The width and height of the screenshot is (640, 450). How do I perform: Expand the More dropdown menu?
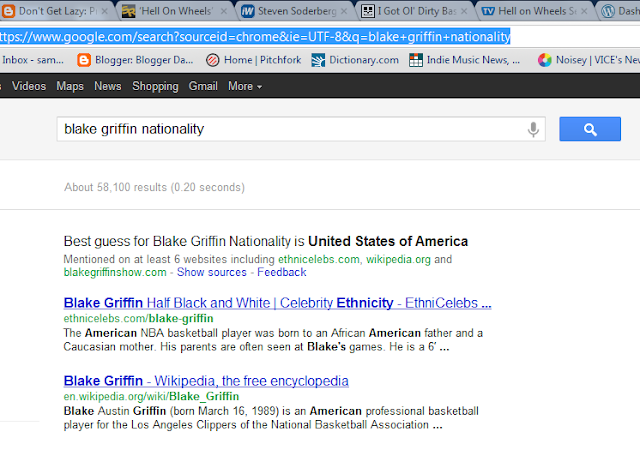[245, 86]
